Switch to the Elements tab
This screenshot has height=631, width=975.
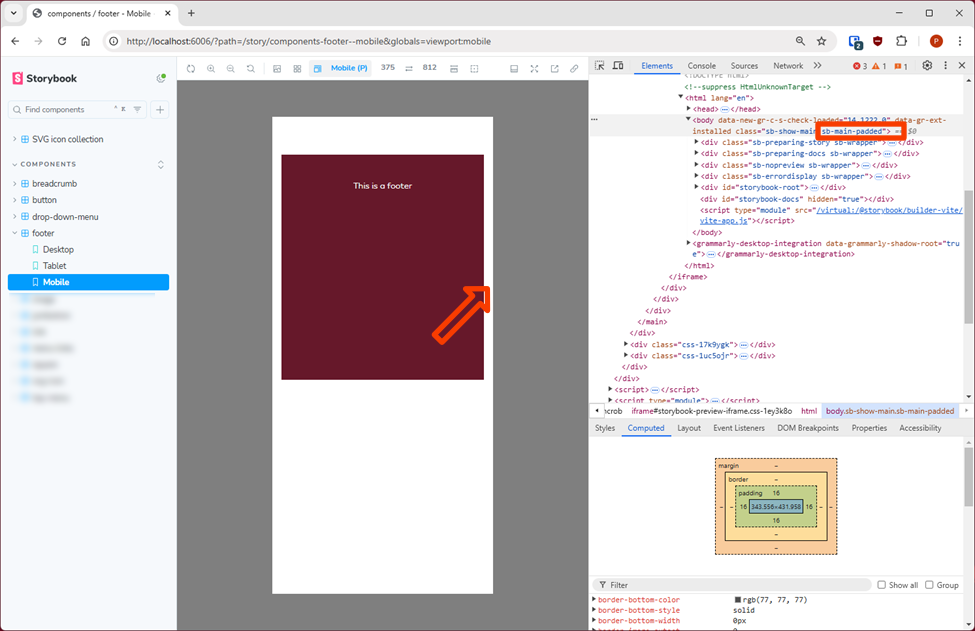(657, 65)
